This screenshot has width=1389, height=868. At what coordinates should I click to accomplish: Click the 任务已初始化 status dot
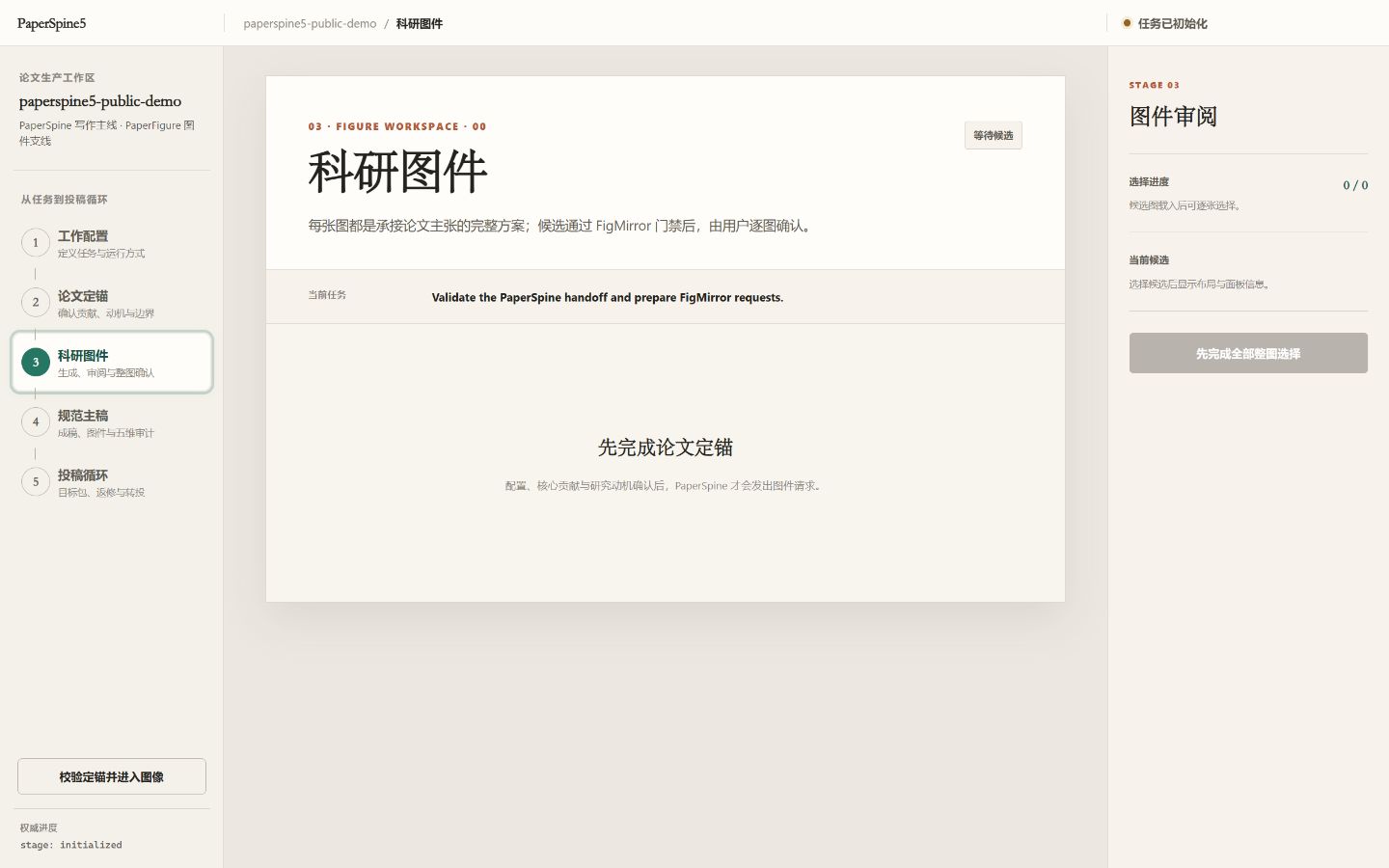[1127, 23]
